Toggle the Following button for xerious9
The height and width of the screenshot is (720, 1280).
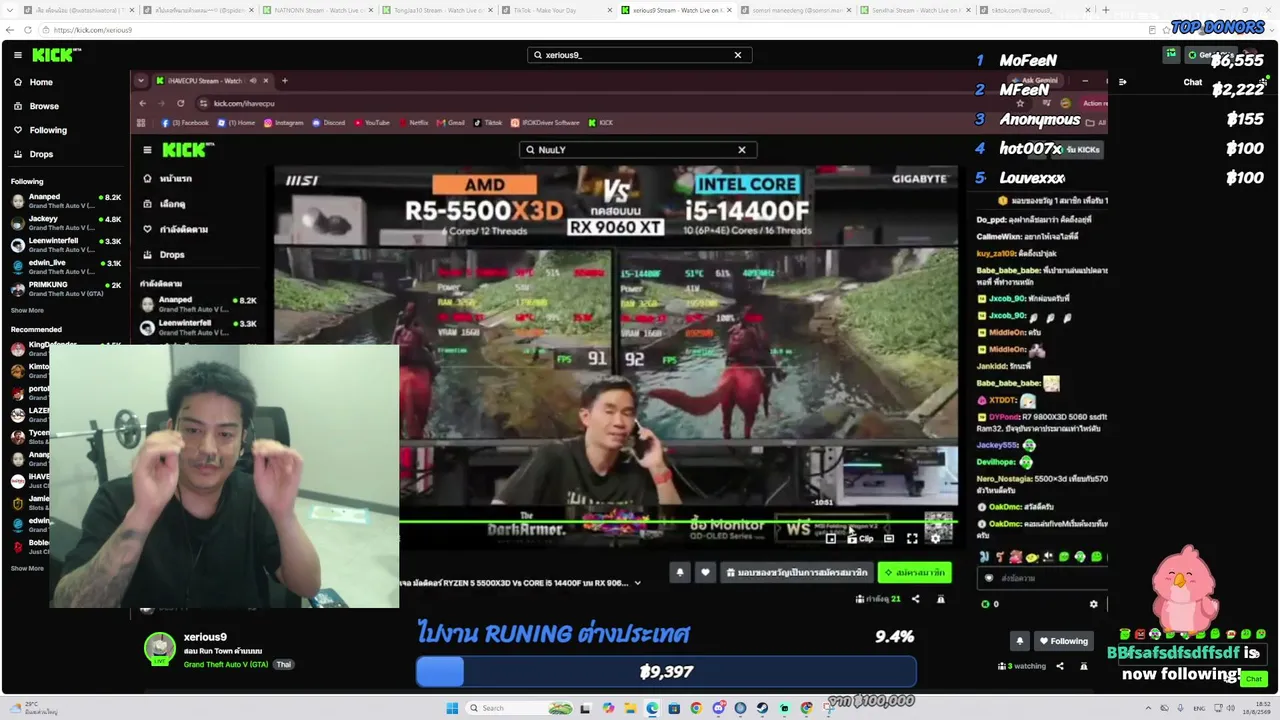pos(1063,641)
